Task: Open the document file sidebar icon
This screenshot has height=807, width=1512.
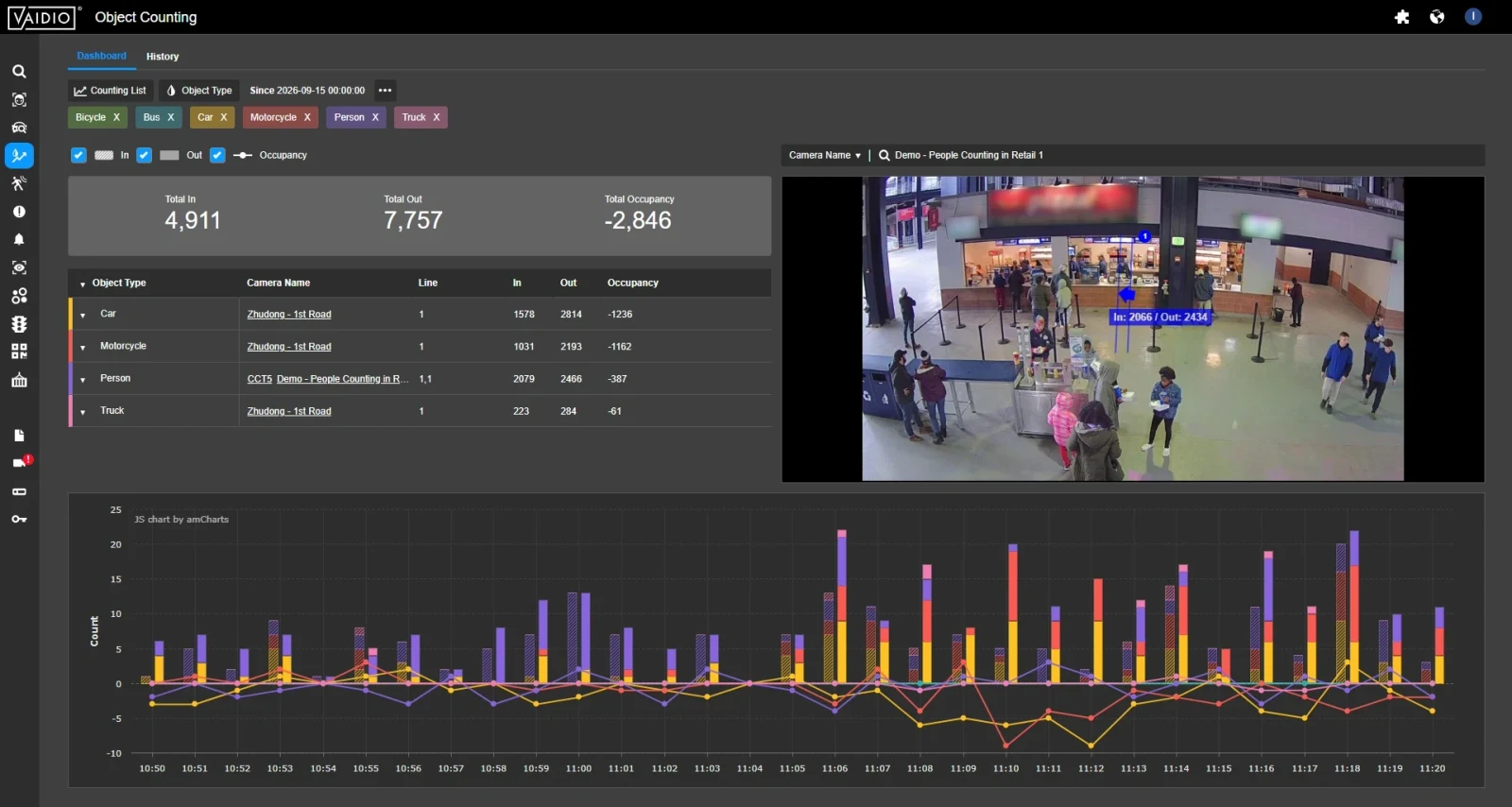Action: point(19,436)
